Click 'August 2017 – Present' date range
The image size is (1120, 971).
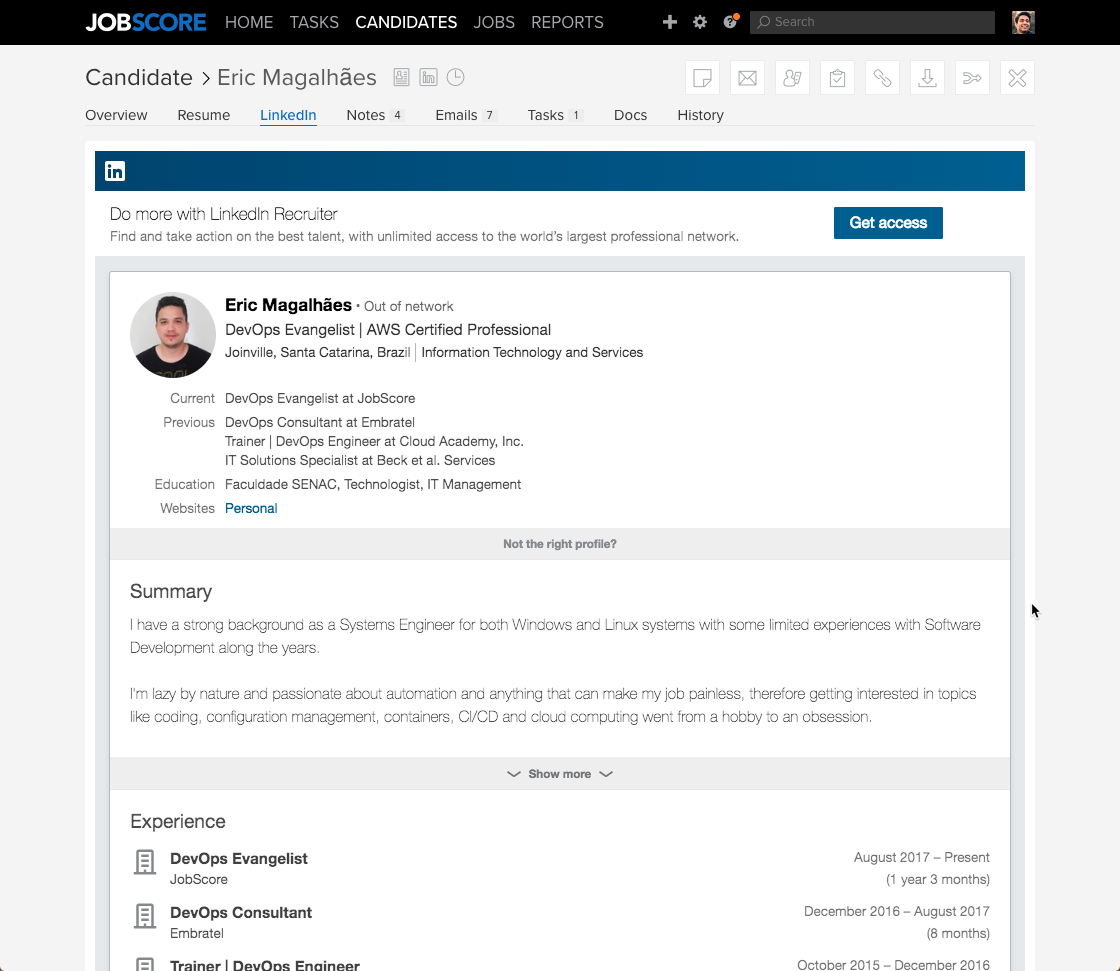tap(921, 857)
